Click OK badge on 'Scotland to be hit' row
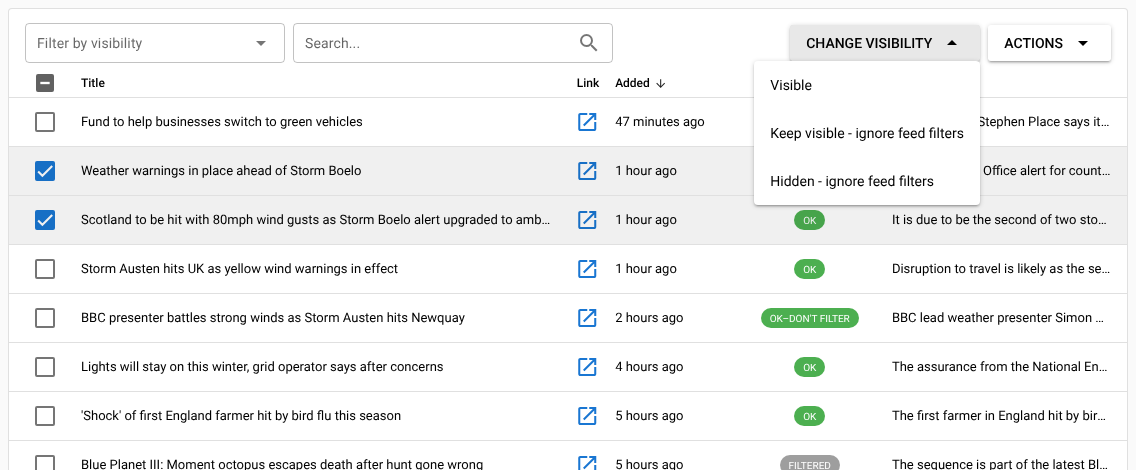The width and height of the screenshot is (1136, 470). point(809,219)
